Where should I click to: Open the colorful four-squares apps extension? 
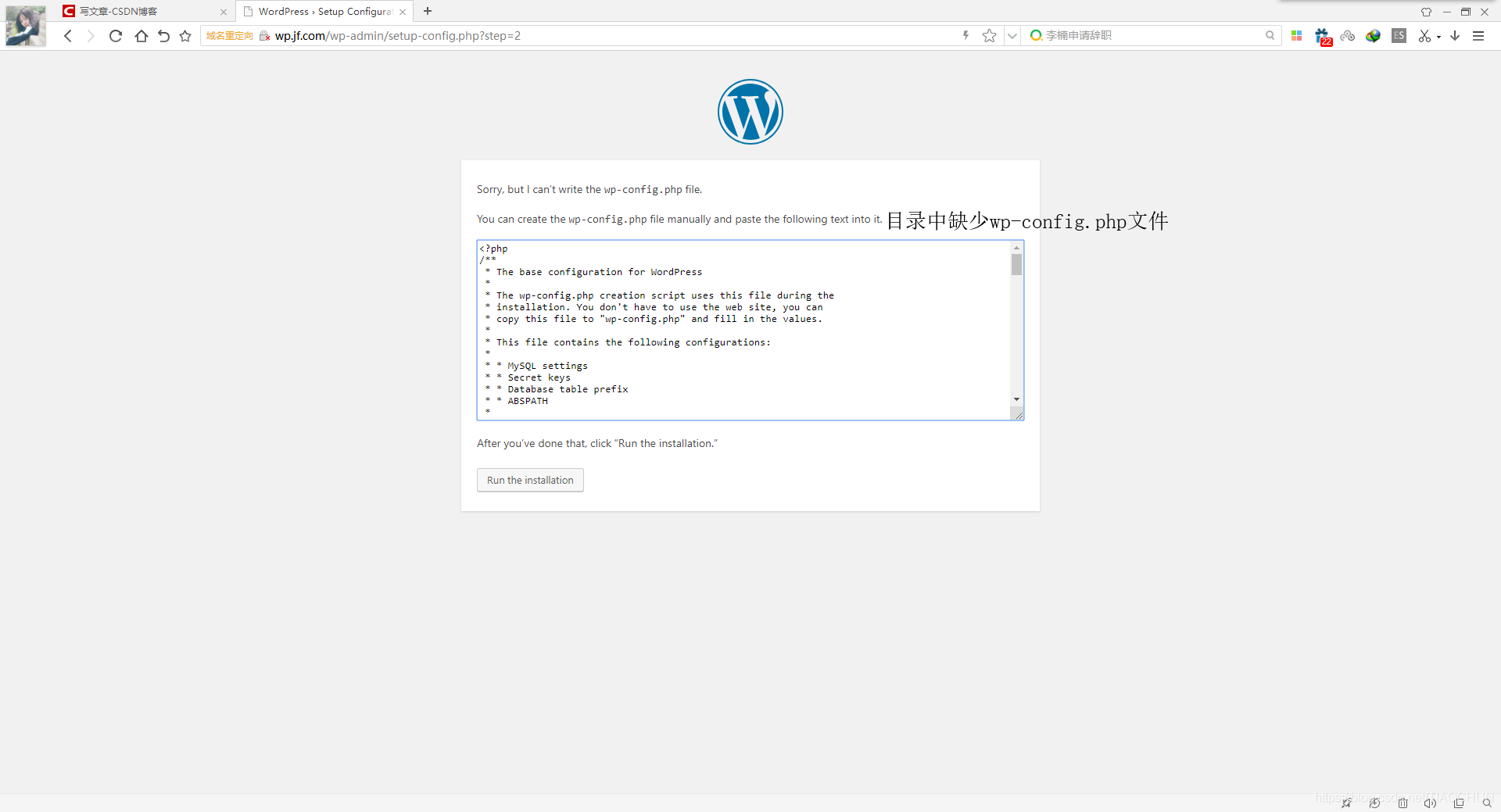[1297, 36]
